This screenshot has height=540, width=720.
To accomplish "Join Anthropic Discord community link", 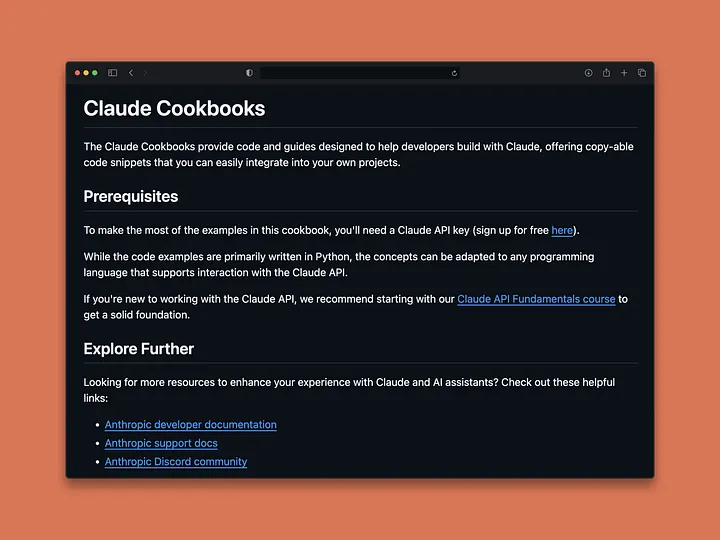I will [176, 461].
